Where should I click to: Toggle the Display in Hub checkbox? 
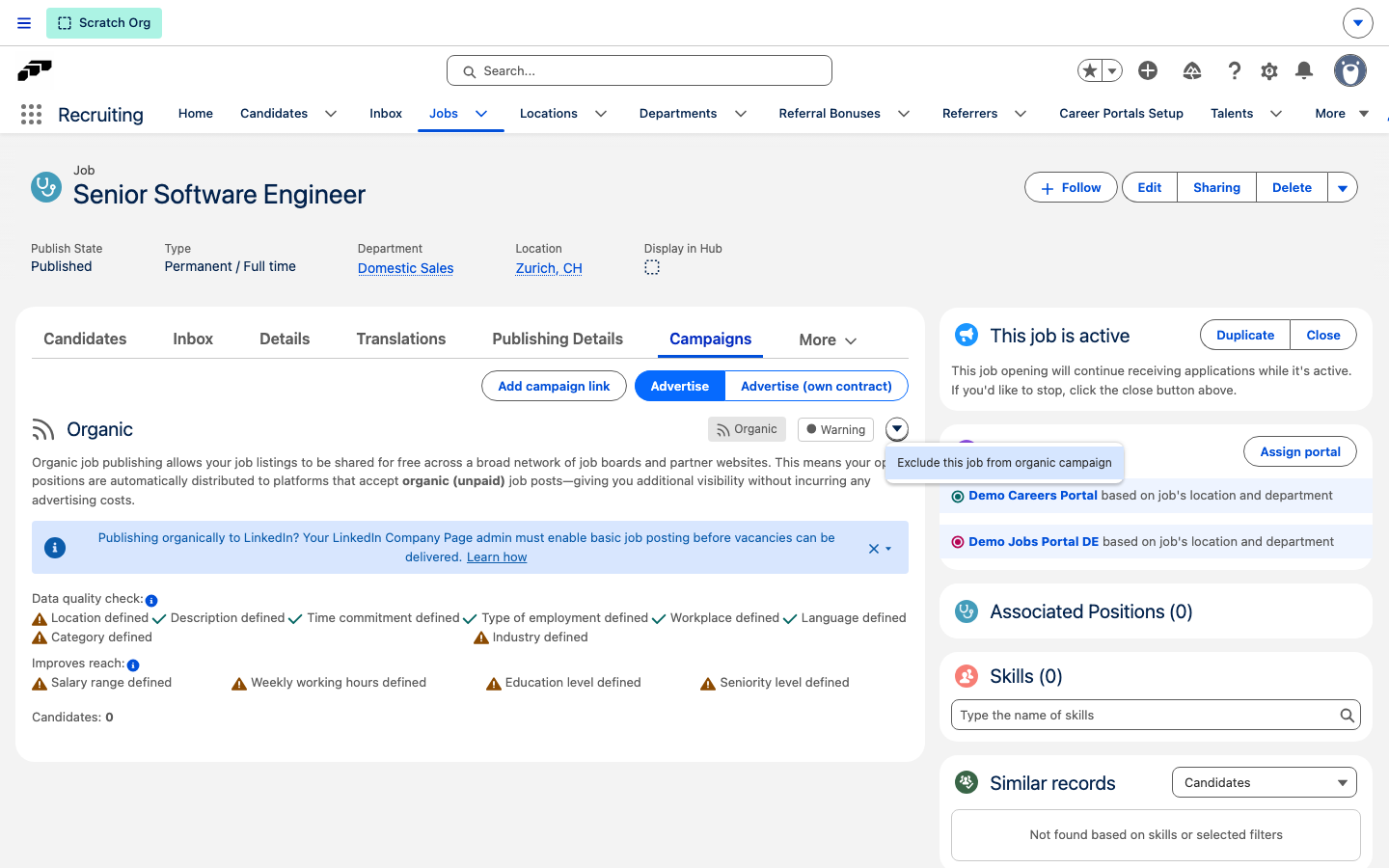coord(652,267)
